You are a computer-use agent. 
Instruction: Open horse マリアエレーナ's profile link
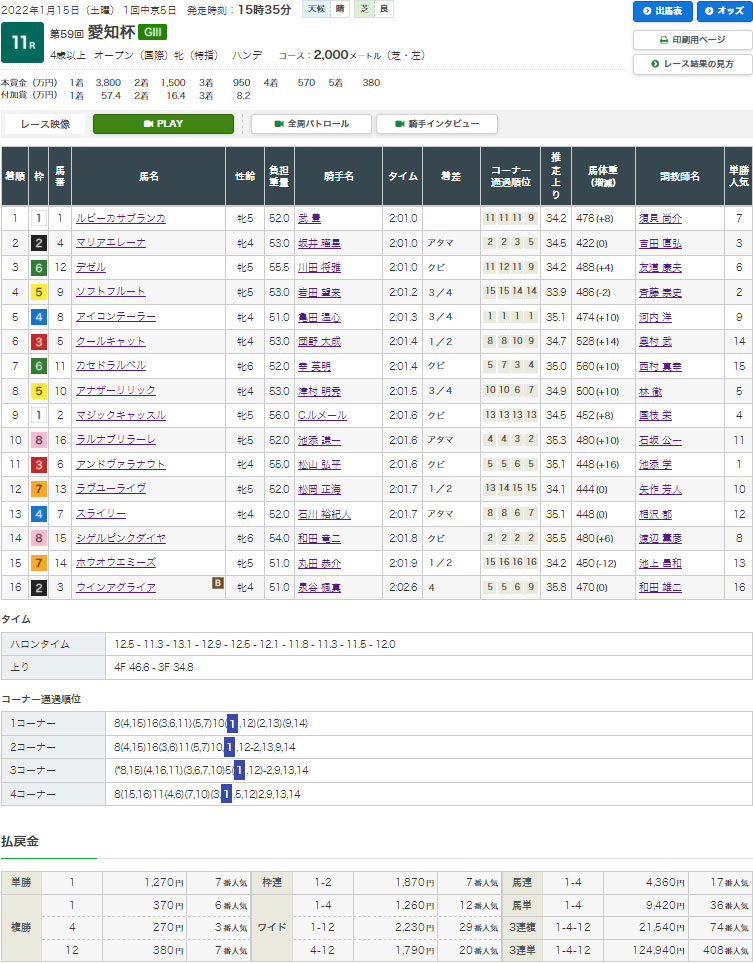click(x=111, y=242)
